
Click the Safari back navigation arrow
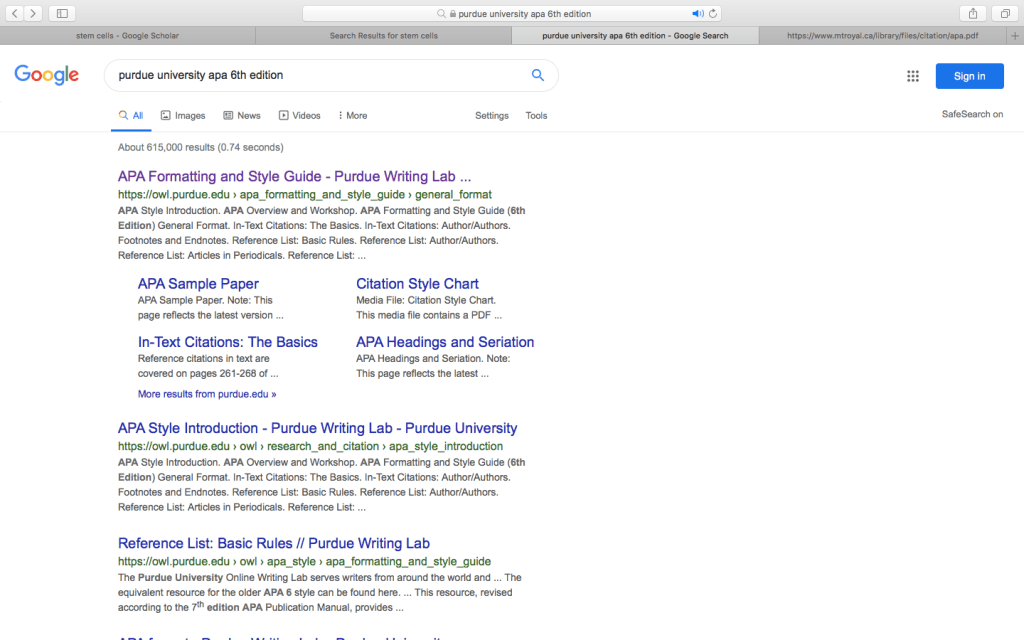[x=16, y=13]
